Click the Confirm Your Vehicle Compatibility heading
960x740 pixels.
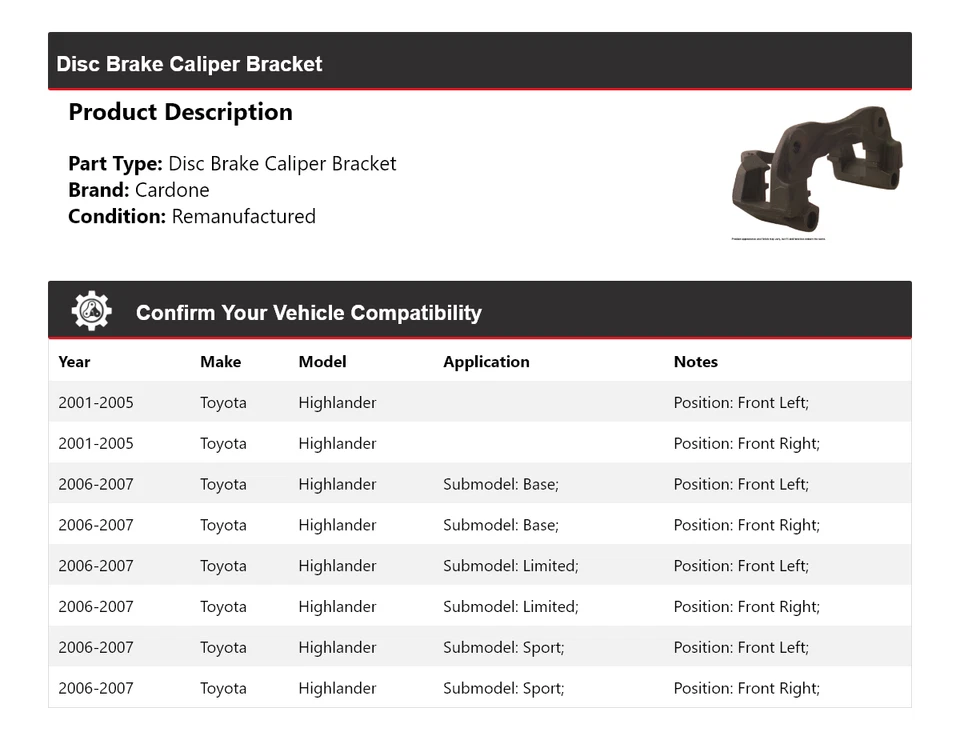point(308,313)
